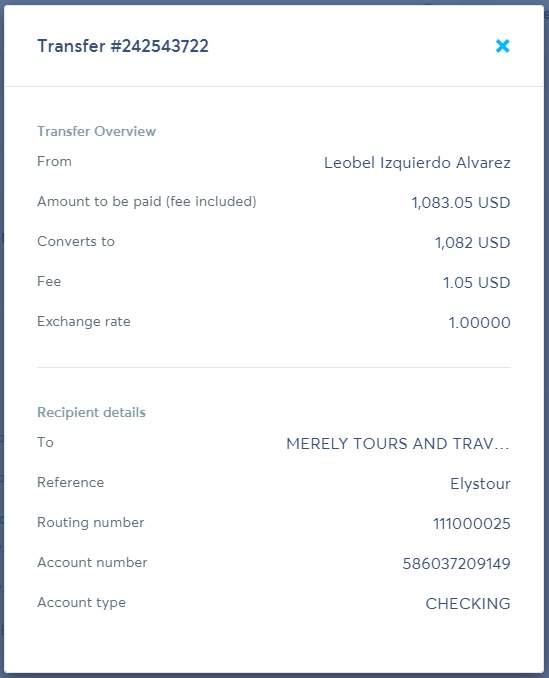The height and width of the screenshot is (678, 549).
Task: Click the Transfer #242543722 title
Action: pos(123,46)
